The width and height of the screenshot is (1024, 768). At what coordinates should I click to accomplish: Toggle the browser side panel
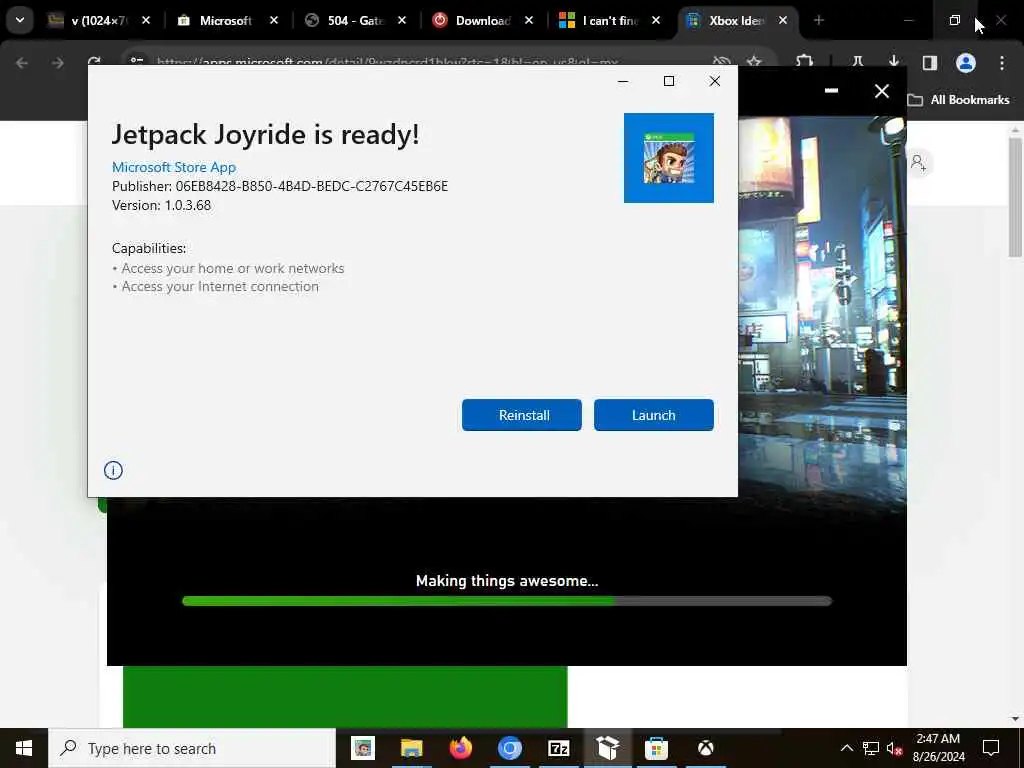[x=929, y=62]
